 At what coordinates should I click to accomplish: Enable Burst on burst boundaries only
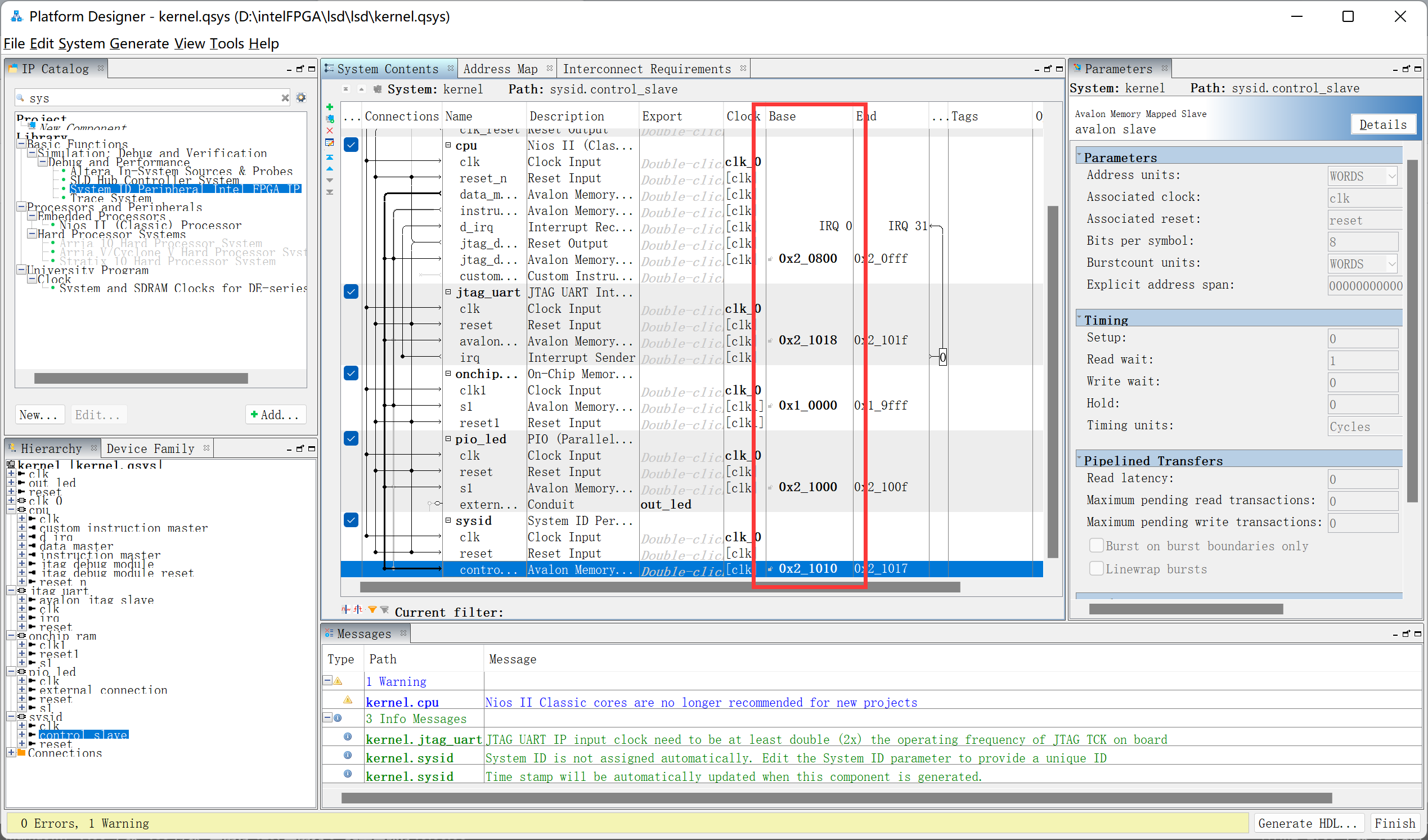[1097, 545]
